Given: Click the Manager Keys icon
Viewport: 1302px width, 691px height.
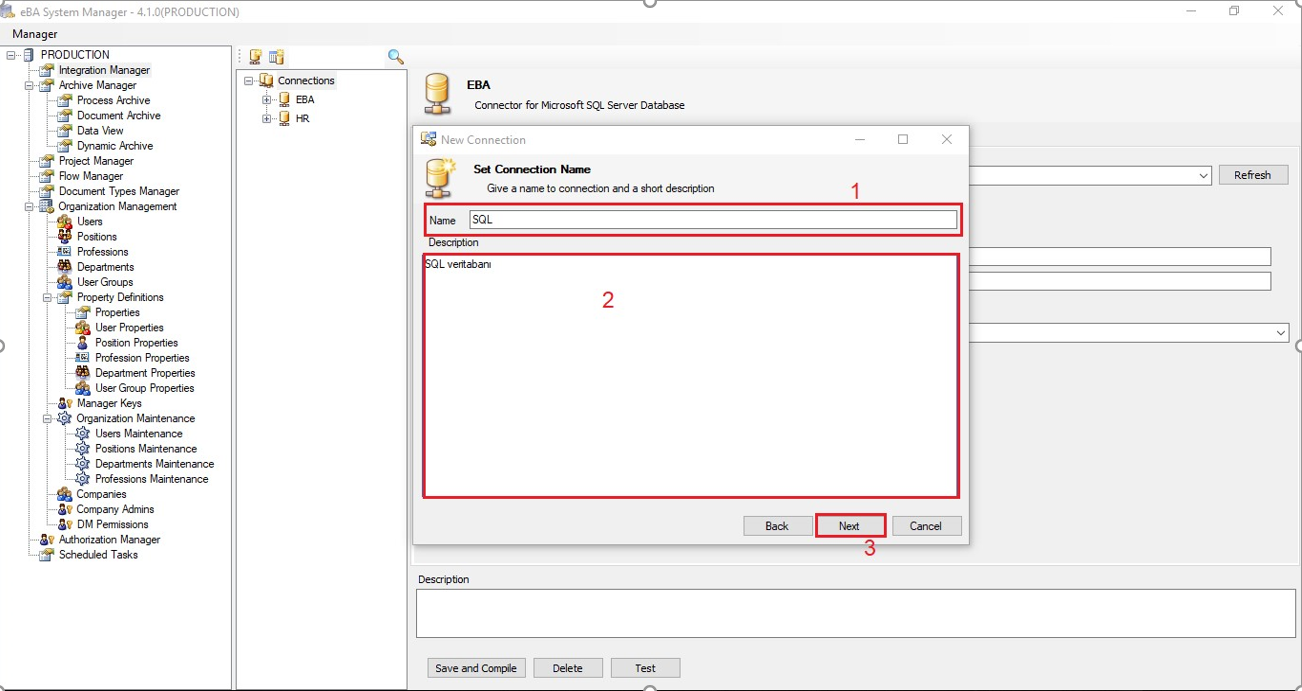Looking at the screenshot, I should point(65,403).
